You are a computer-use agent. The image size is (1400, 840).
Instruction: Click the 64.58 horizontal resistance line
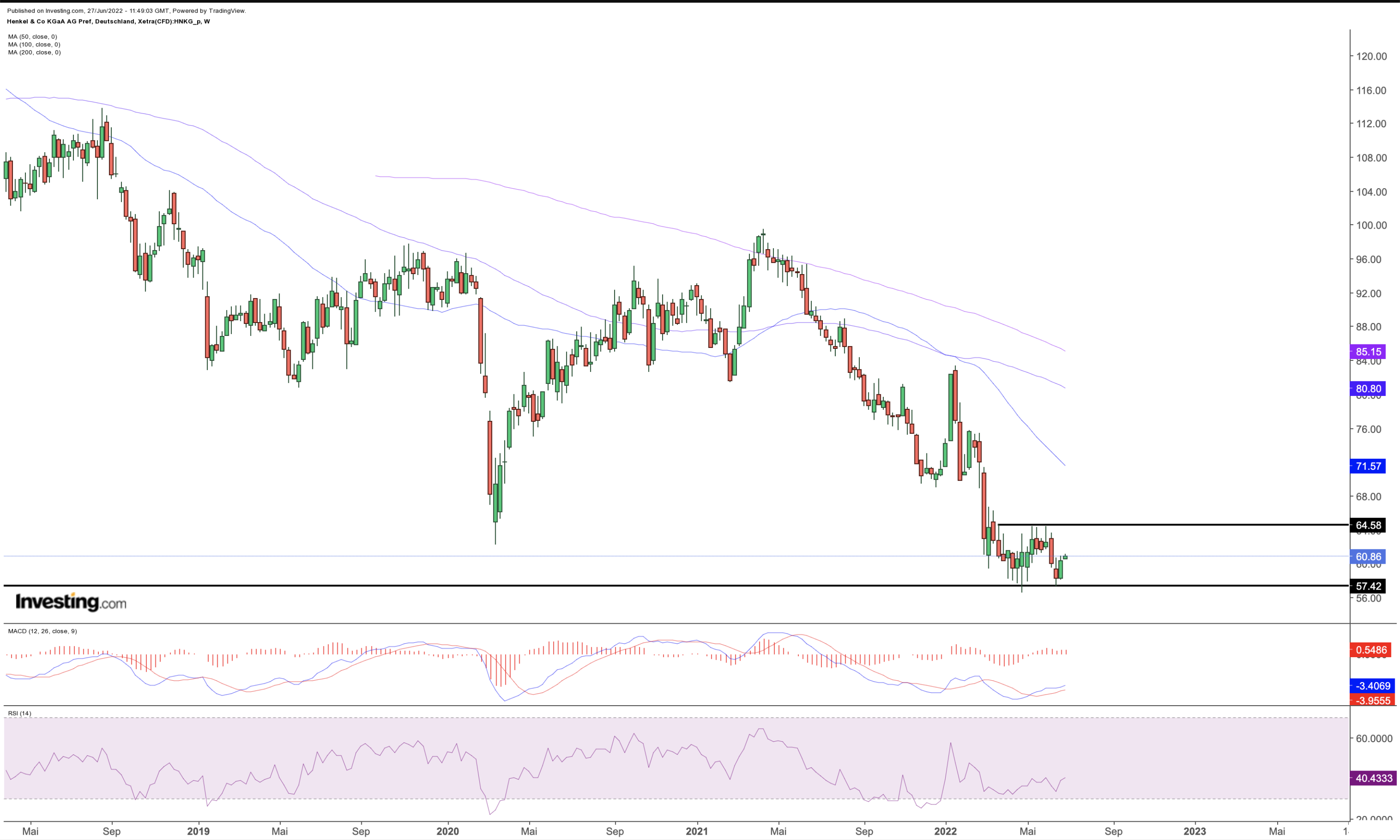point(1173,525)
